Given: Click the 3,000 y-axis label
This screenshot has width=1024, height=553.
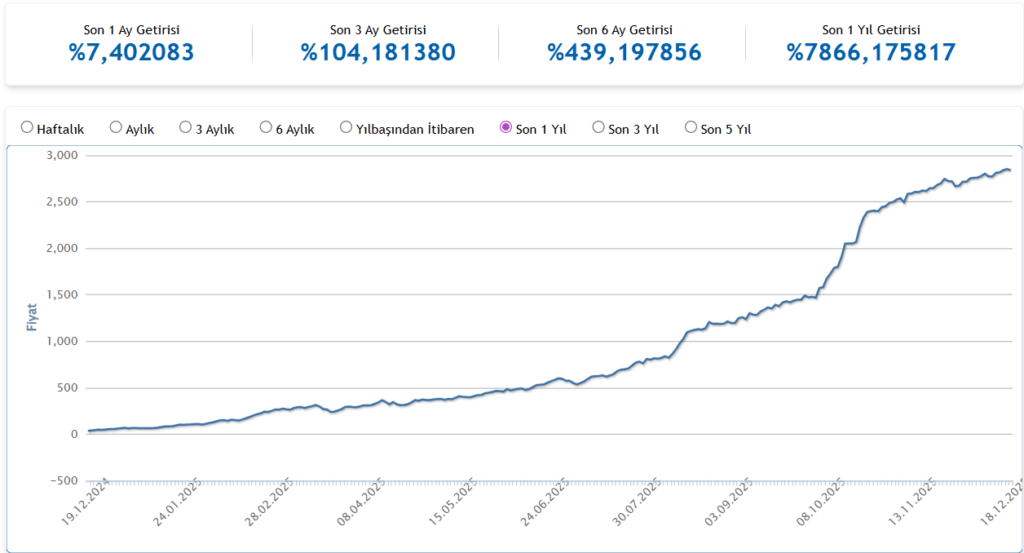Looking at the screenshot, I should coord(62,155).
